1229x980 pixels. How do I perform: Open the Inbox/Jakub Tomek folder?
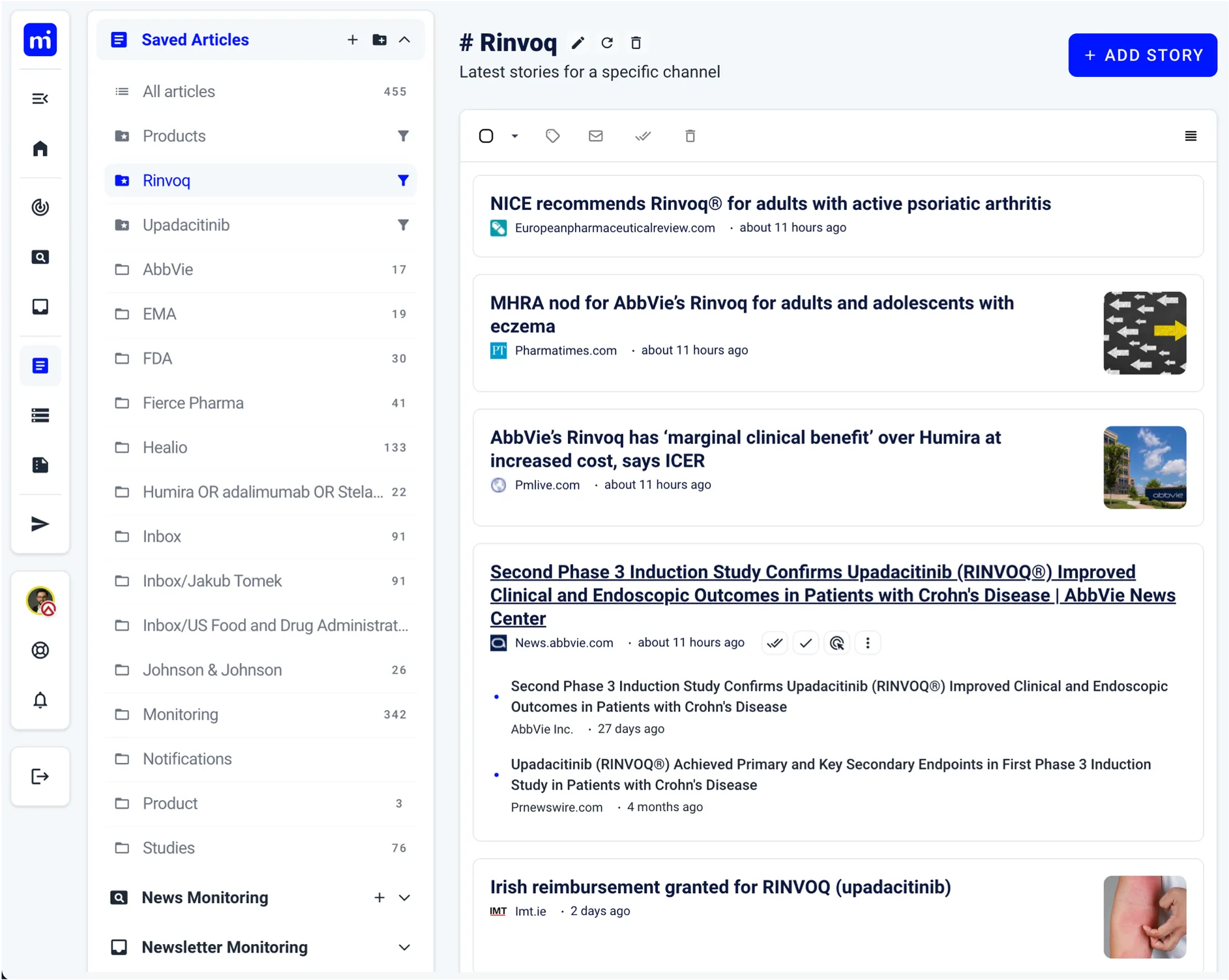(261, 581)
